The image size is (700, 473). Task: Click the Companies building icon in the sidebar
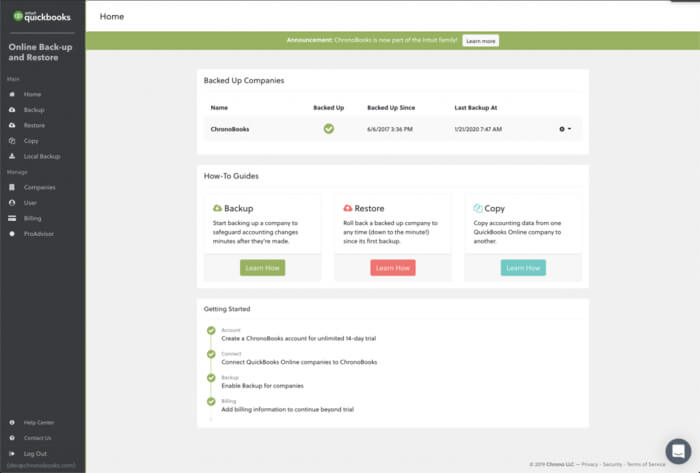click(x=12, y=187)
